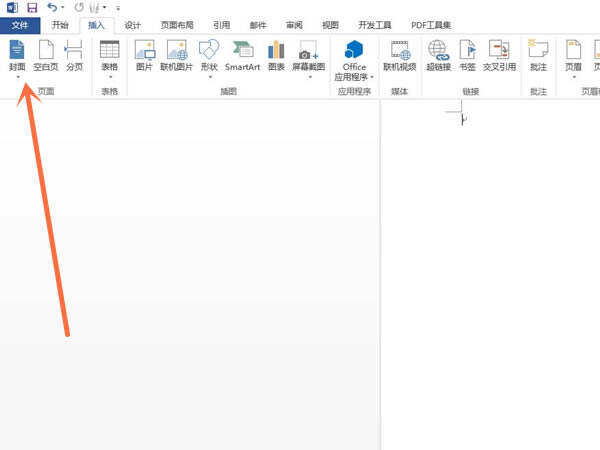Insert a Chart (图表)
This screenshot has height=450, width=600.
coord(276,56)
